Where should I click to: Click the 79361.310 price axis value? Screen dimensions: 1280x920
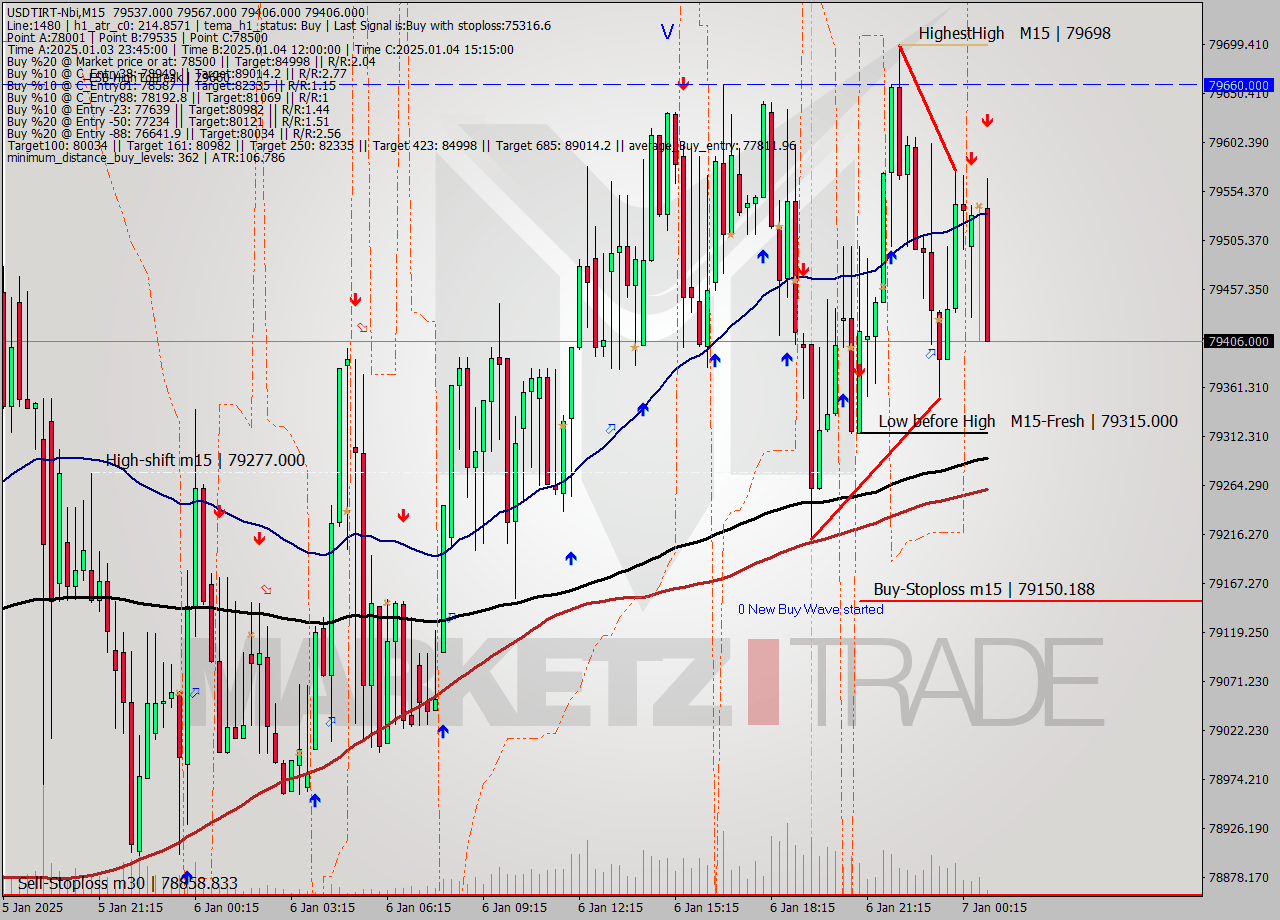(1239, 388)
